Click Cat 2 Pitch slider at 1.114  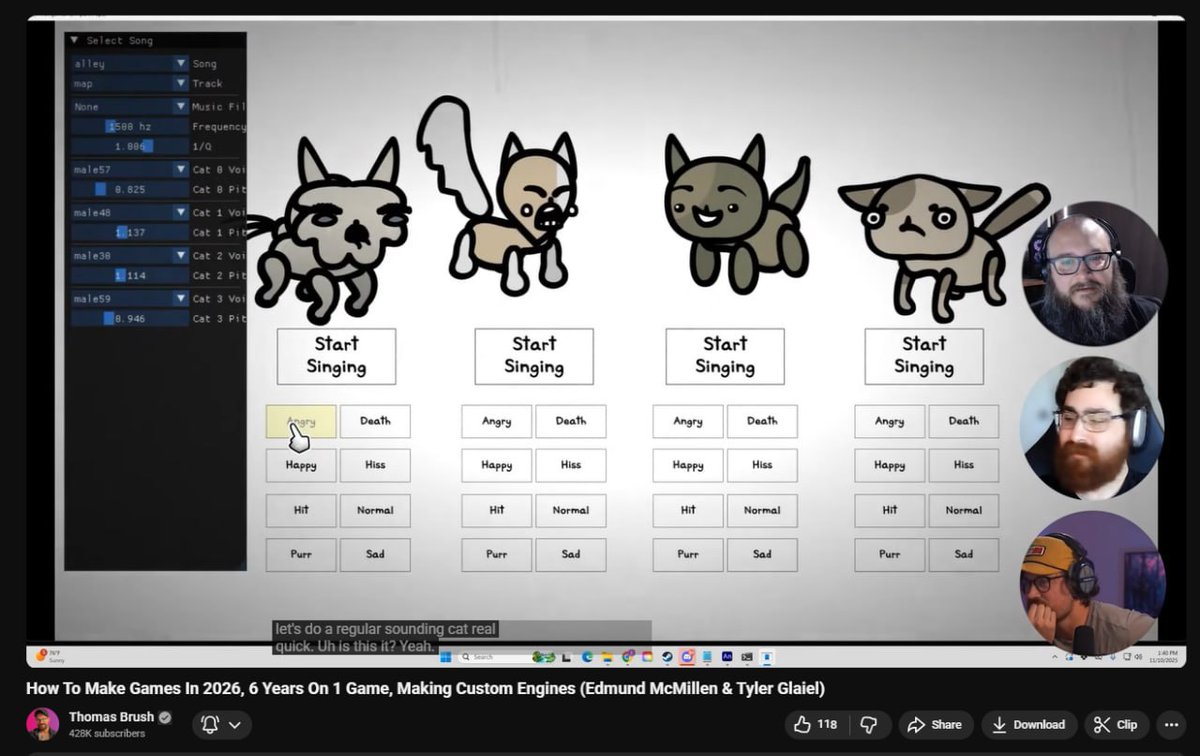(129, 275)
